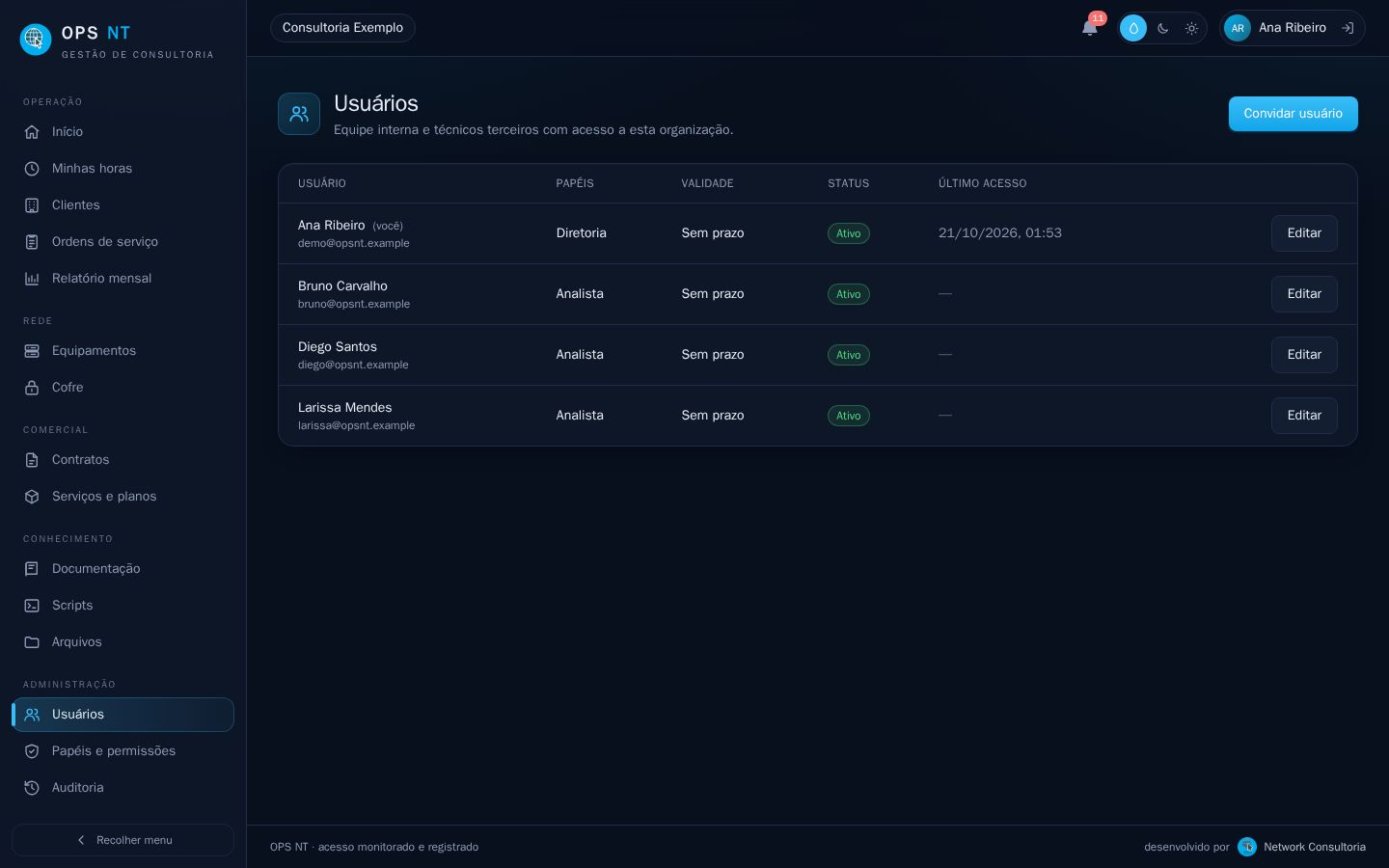
Task: Collapse the sidebar with Recolher menu
Action: click(123, 840)
